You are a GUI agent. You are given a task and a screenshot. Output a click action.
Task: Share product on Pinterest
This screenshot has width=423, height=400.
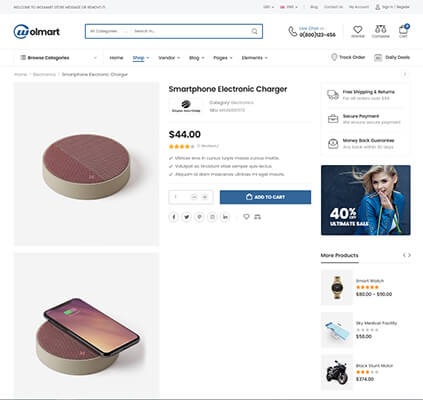199,217
